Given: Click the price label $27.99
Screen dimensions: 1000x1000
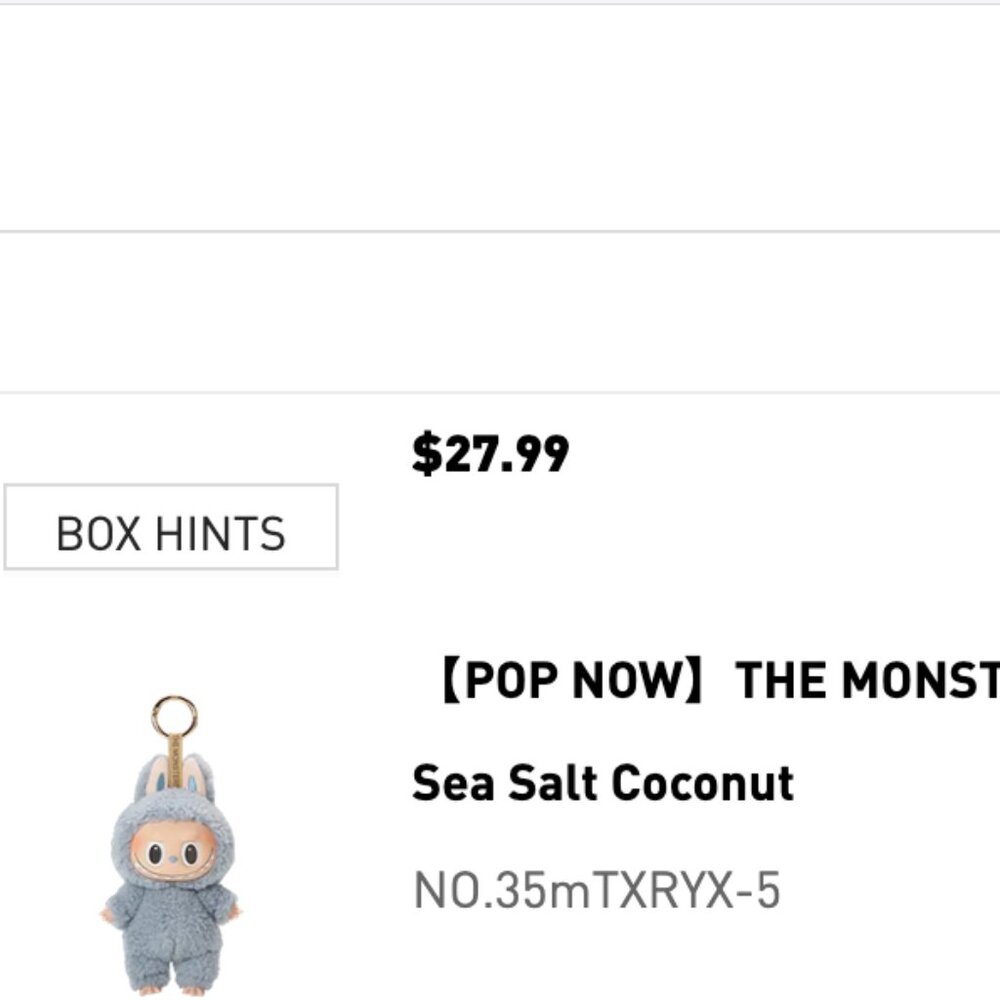Looking at the screenshot, I should [x=493, y=455].
